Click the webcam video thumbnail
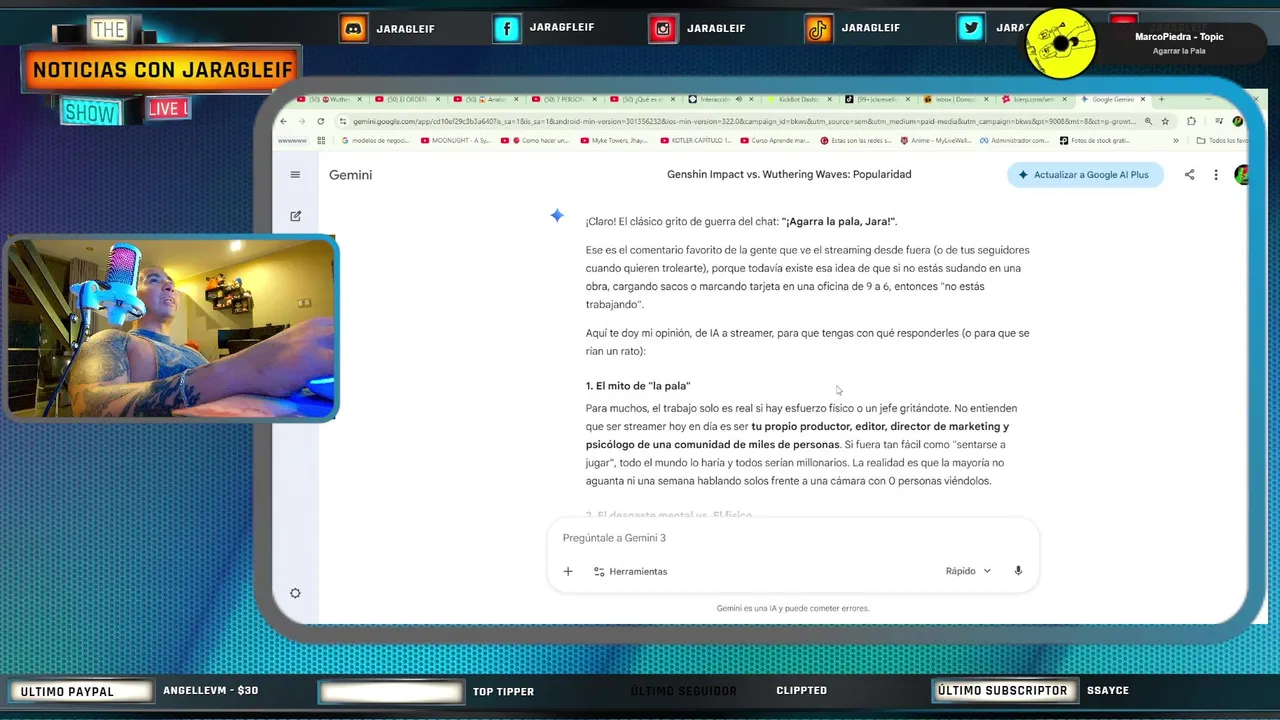Image resolution: width=1280 pixels, height=720 pixels. 171,328
